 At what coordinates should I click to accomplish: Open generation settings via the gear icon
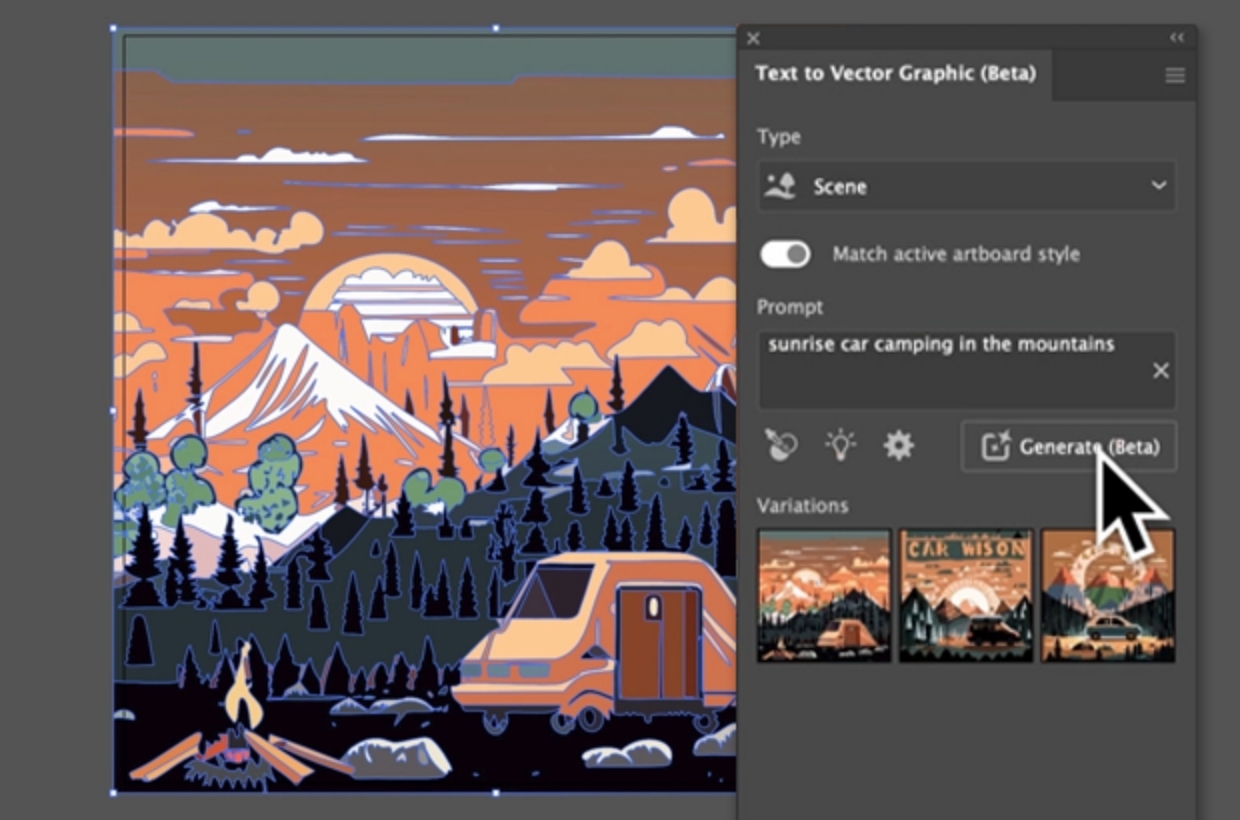click(897, 447)
